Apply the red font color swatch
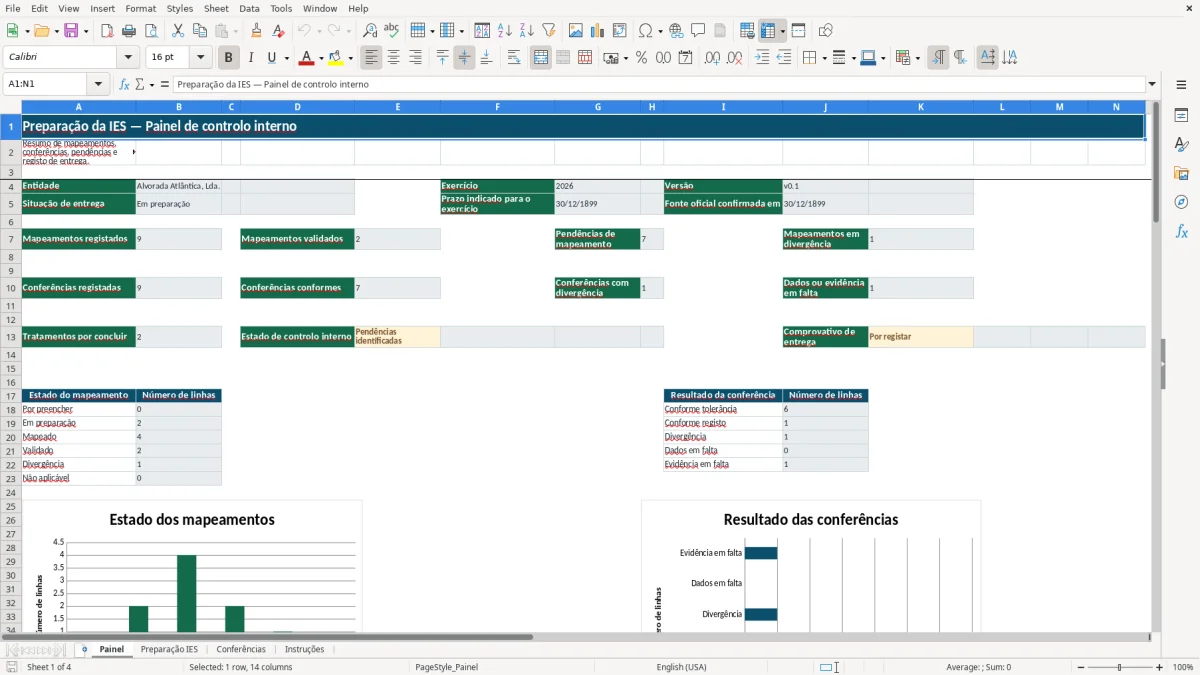 pyautogui.click(x=306, y=58)
